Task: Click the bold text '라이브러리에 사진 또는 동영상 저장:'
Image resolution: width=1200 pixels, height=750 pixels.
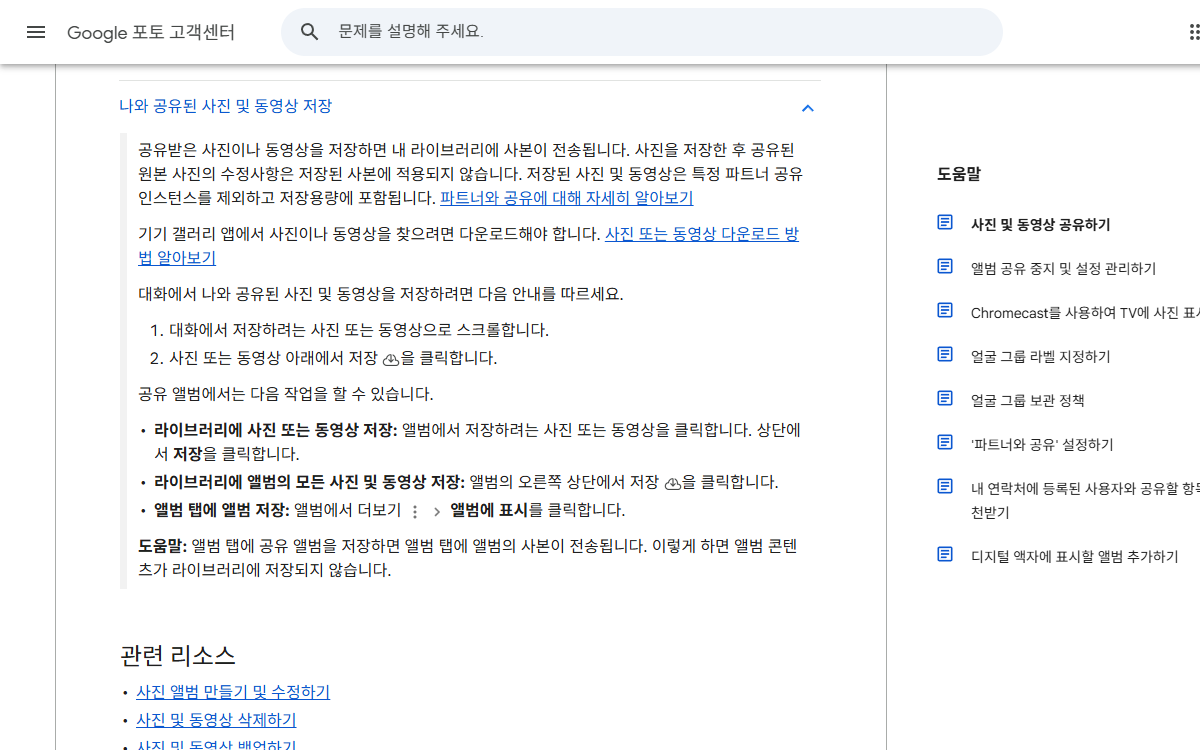Action: (276, 430)
